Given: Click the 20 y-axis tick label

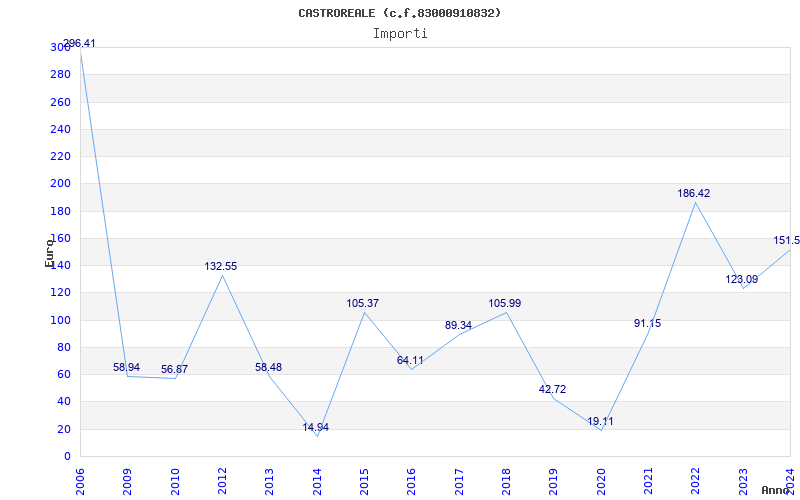Looking at the screenshot, I should coord(64,430).
